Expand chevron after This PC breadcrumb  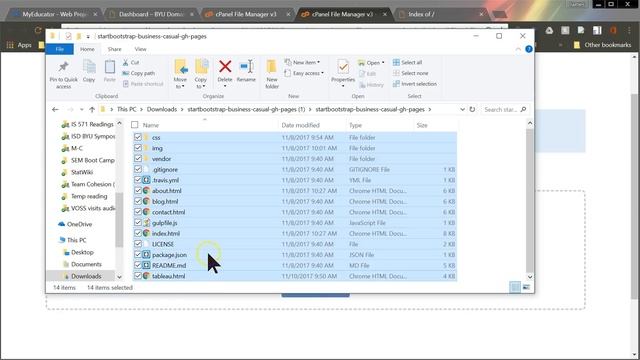click(142, 109)
